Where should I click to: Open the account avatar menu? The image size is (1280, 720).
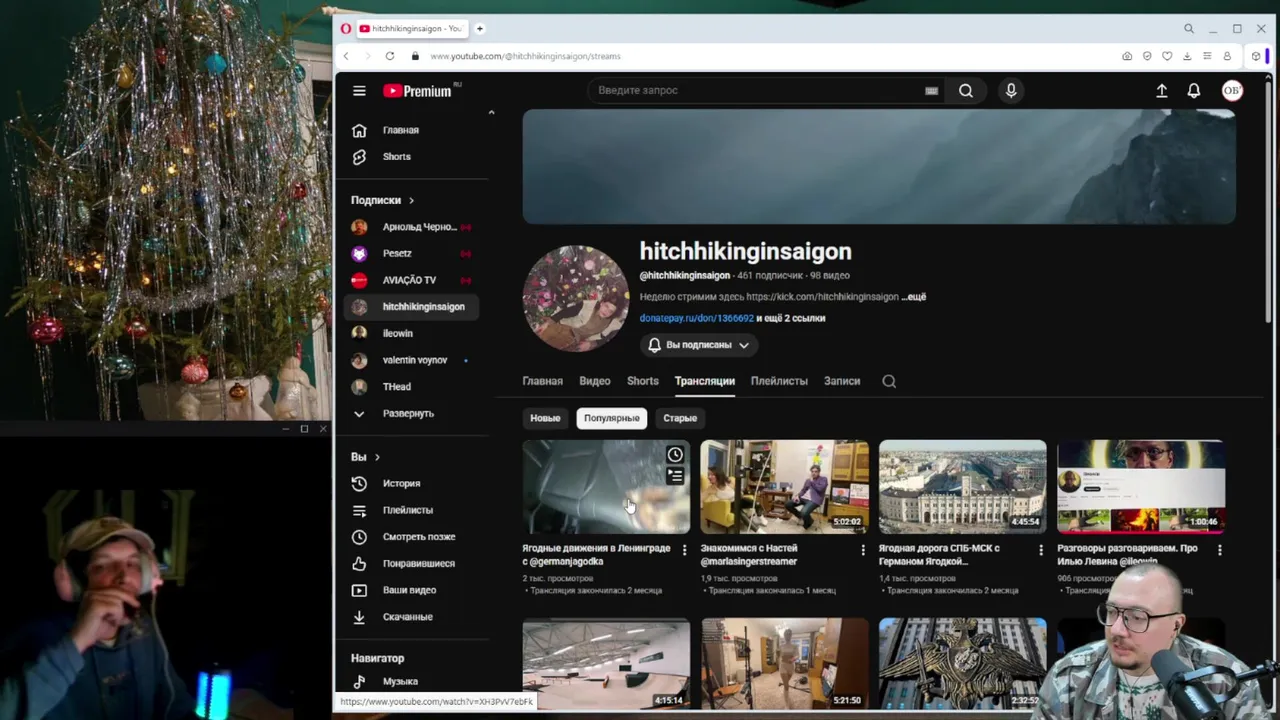click(1232, 91)
